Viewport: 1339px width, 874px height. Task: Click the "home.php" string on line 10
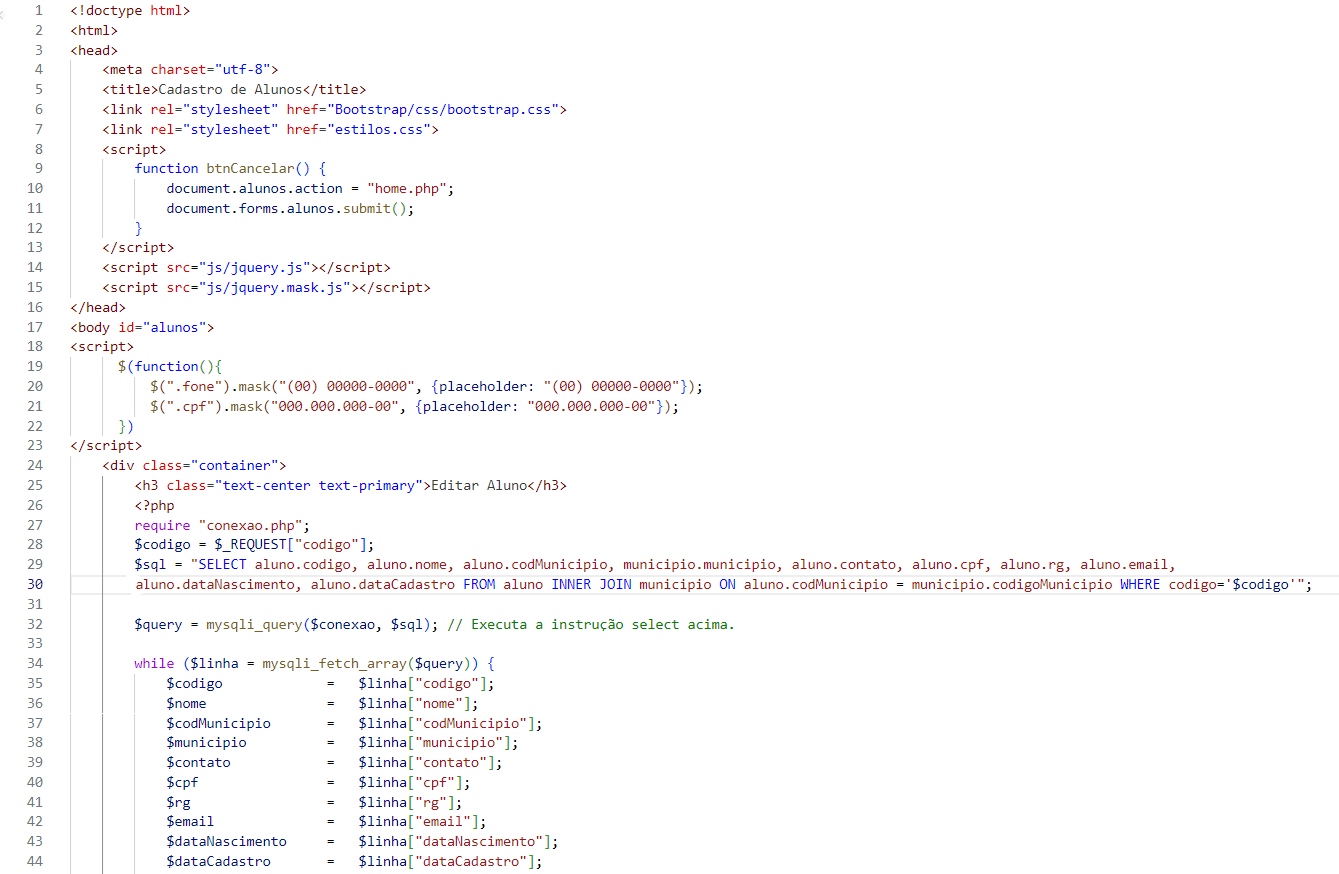point(410,188)
